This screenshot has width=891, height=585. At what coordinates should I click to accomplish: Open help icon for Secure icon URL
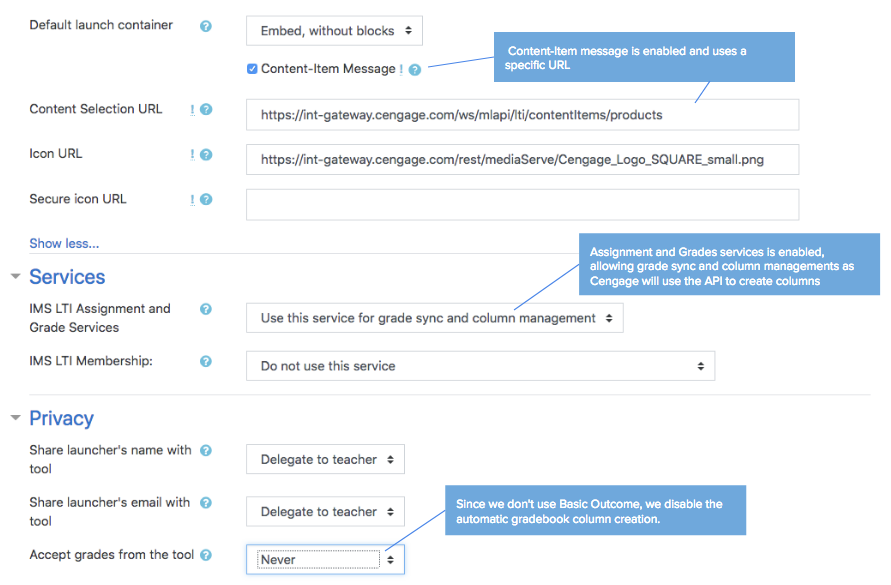pyautogui.click(x=206, y=199)
